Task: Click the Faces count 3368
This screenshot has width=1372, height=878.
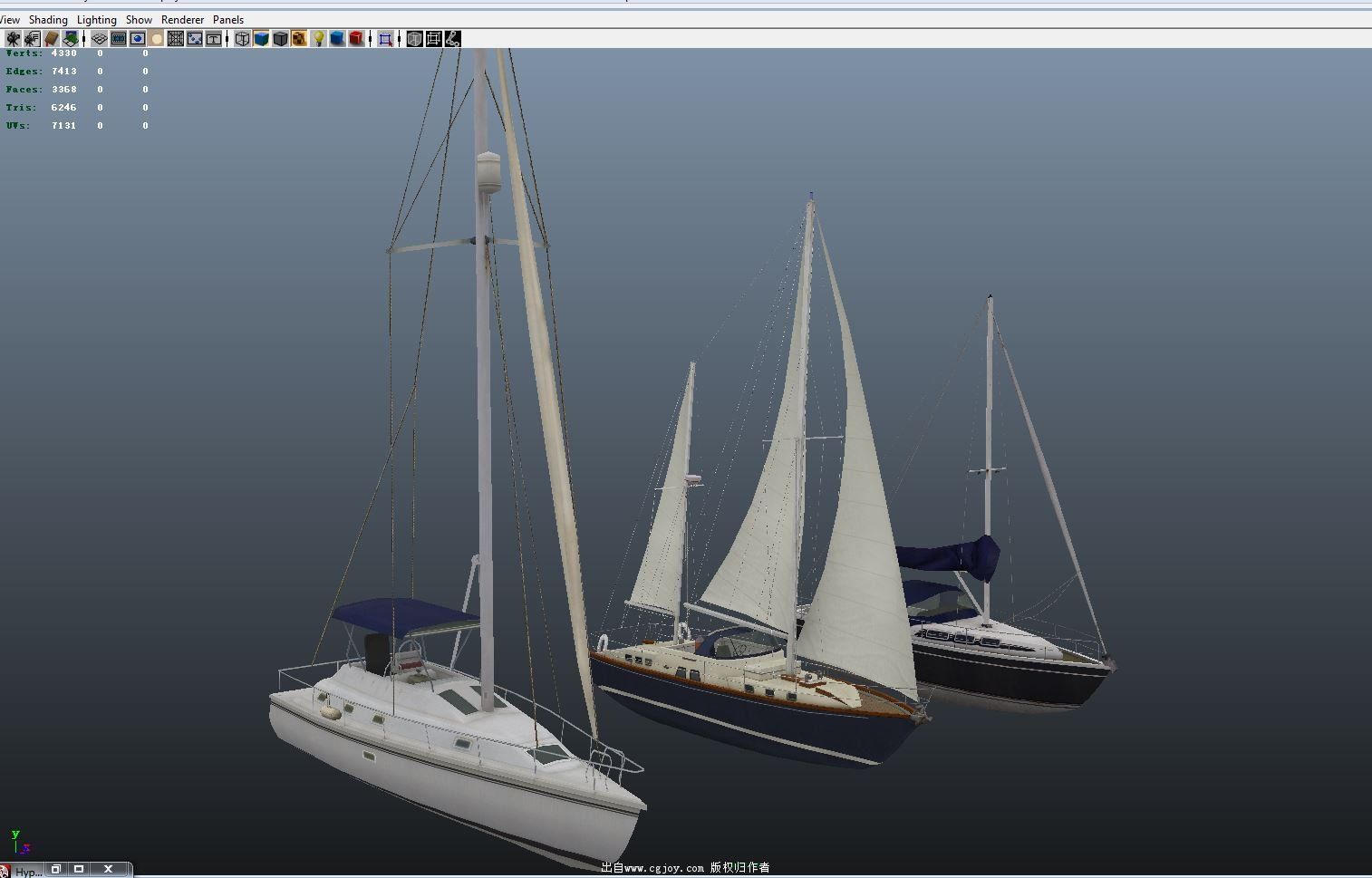Action: [63, 89]
